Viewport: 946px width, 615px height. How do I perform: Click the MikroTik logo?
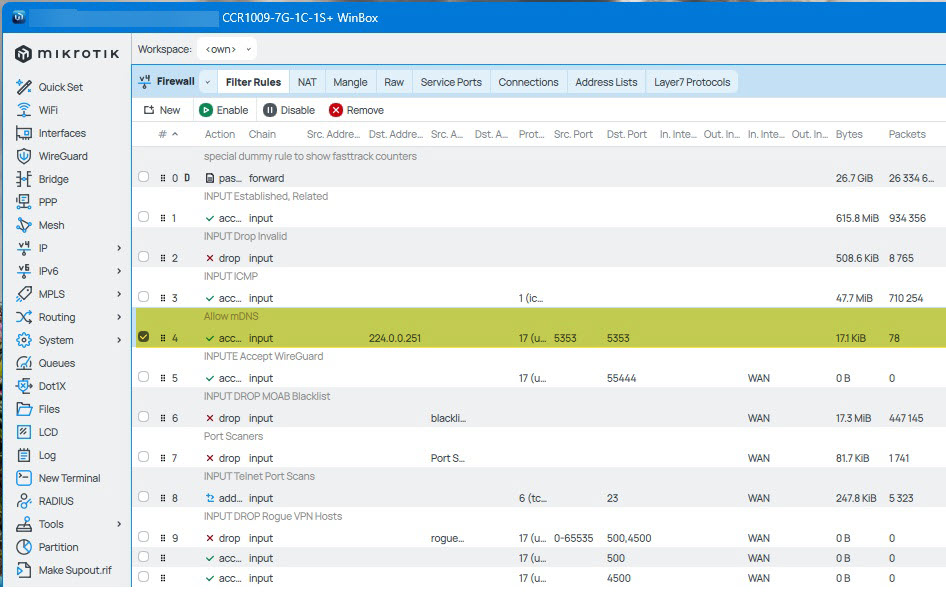[66, 54]
